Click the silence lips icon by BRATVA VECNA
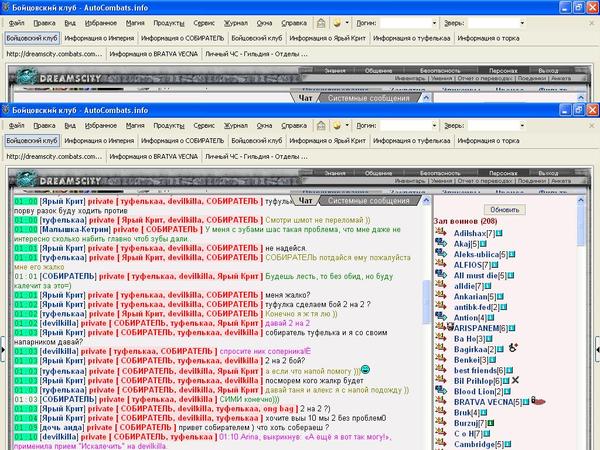Image resolution: width=600 pixels, height=450 pixels. click(538, 401)
